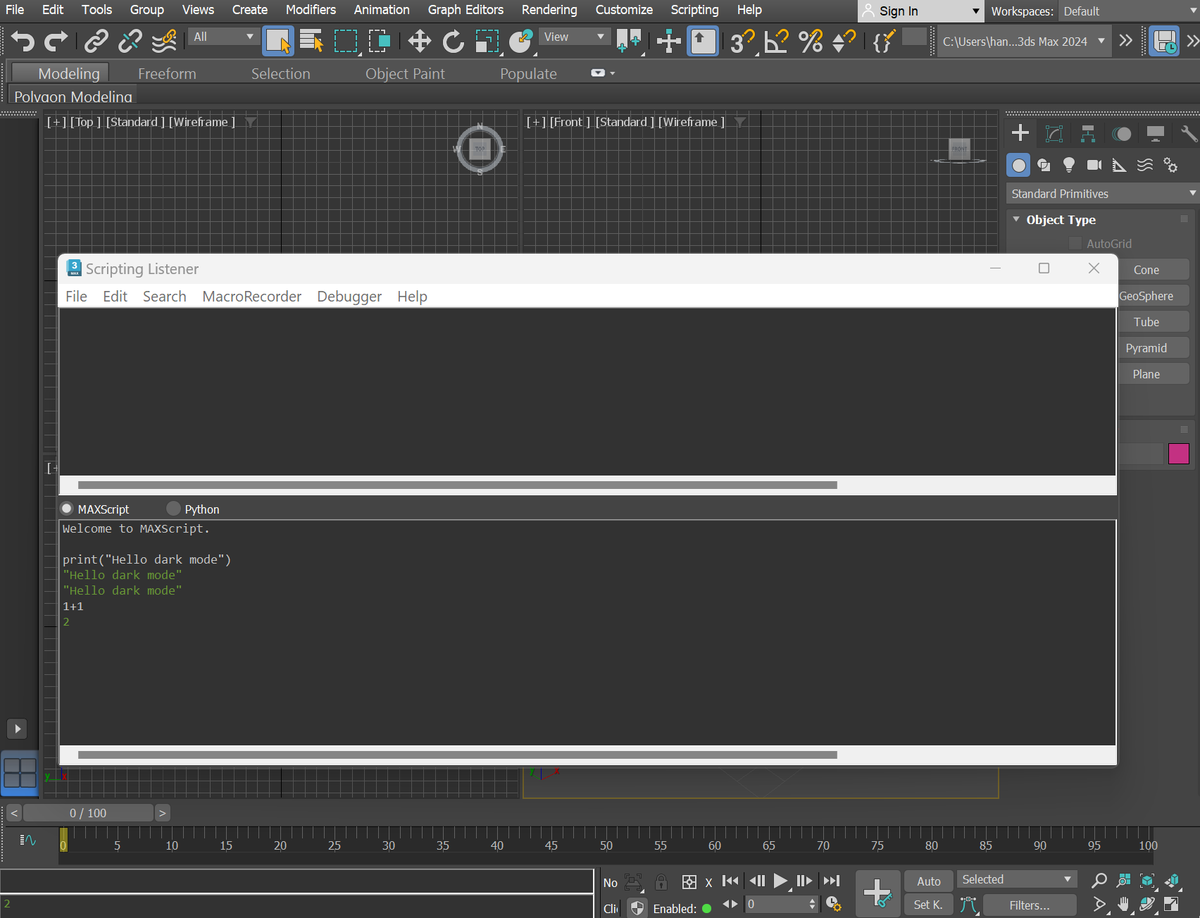Open the Modify panel tab icon
Viewport: 1200px width, 918px height.
(x=1054, y=133)
